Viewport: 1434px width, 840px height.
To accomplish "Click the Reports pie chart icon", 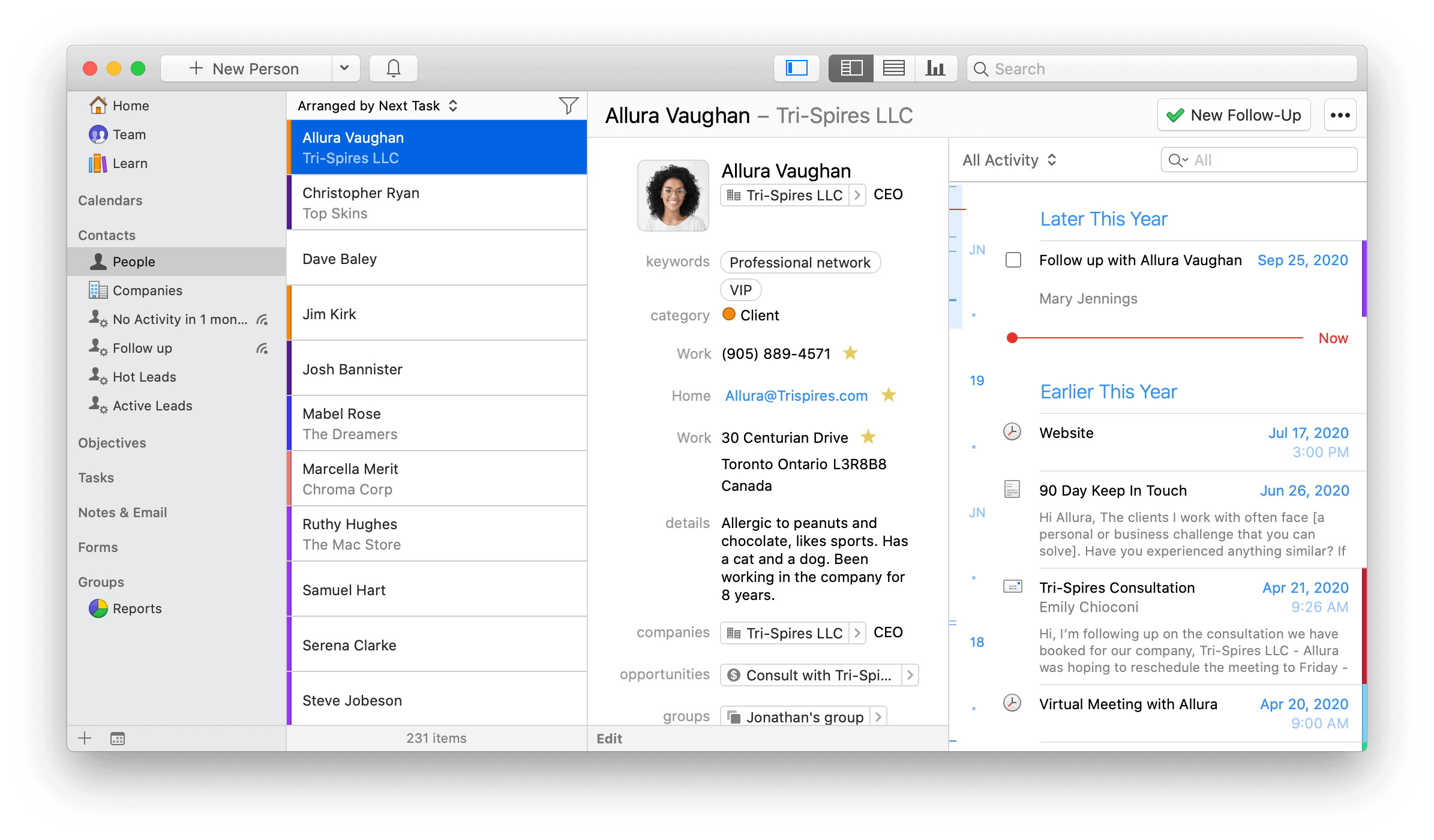I will click(98, 608).
